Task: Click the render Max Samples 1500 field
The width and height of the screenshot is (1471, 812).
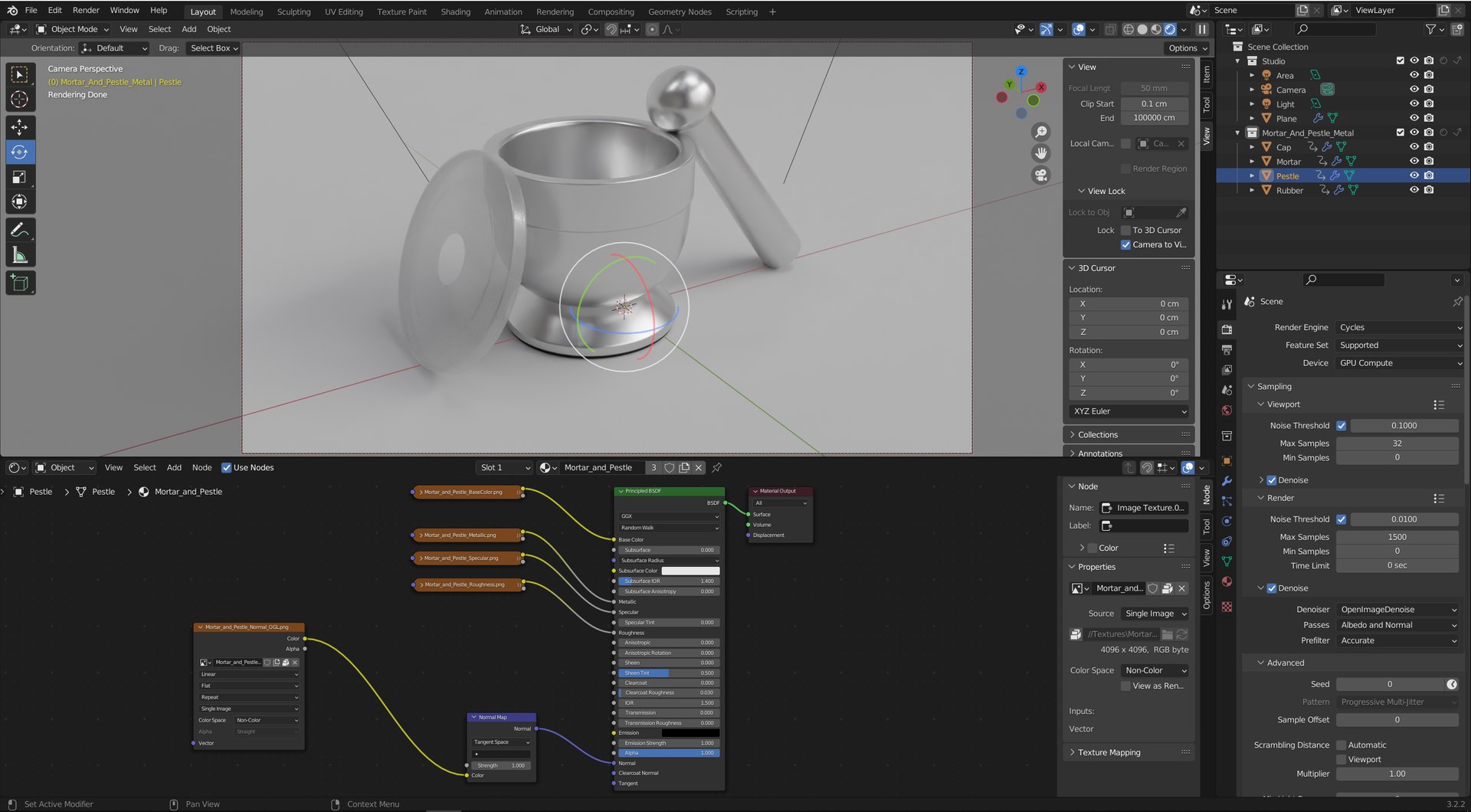Action: click(1397, 537)
